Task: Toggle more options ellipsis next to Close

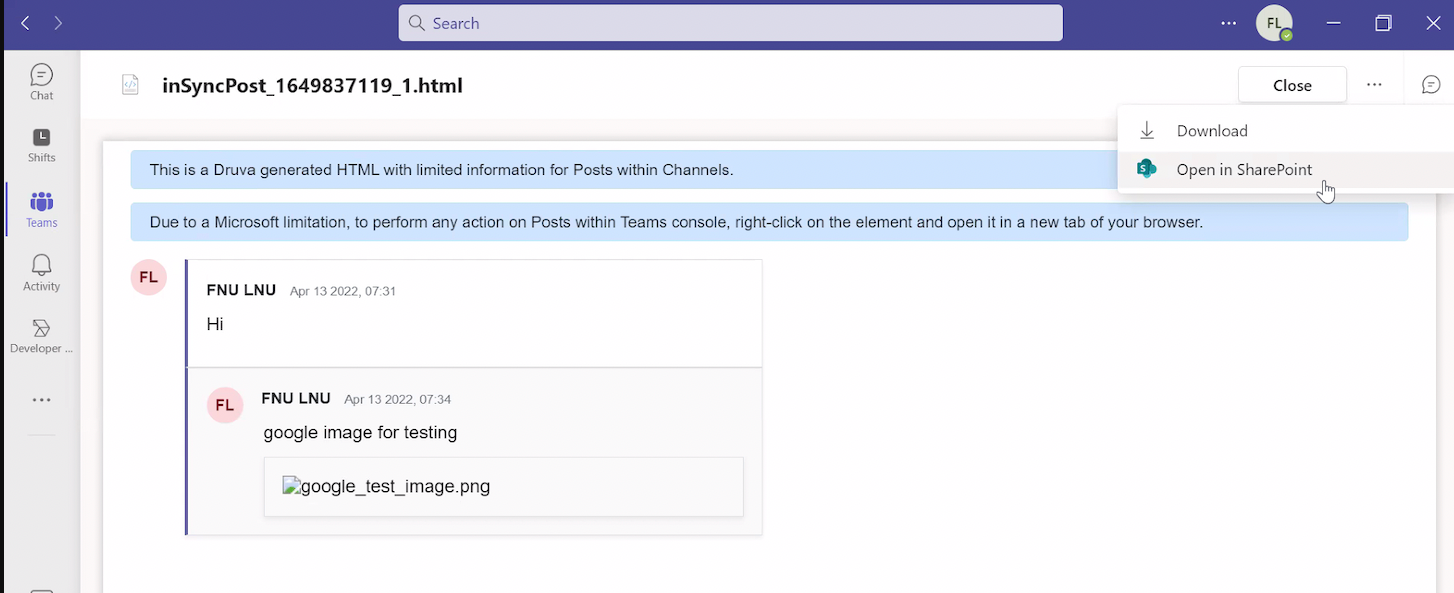Action: (x=1374, y=85)
